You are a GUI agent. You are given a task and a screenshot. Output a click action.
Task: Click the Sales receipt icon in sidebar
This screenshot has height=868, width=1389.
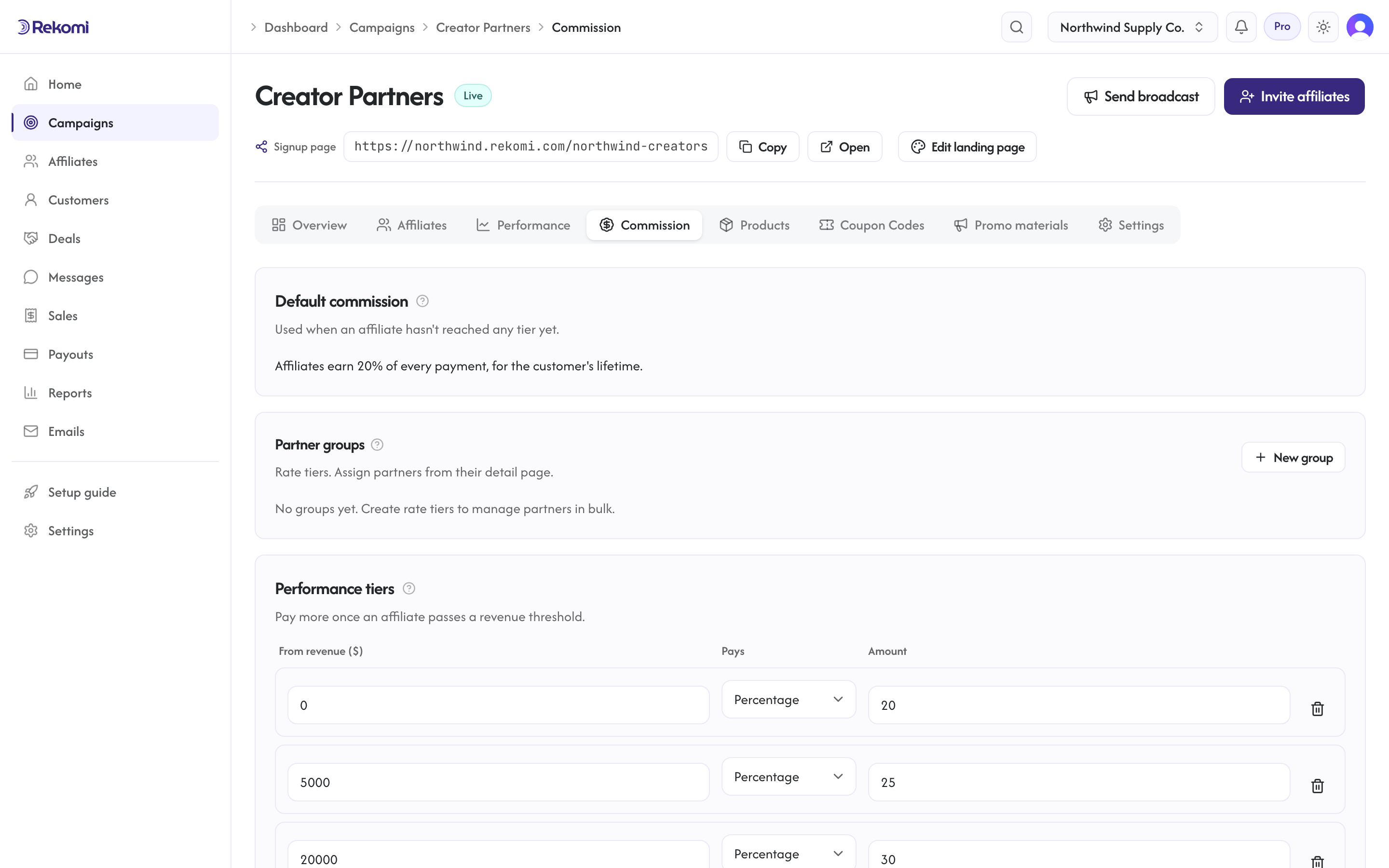coord(31,315)
